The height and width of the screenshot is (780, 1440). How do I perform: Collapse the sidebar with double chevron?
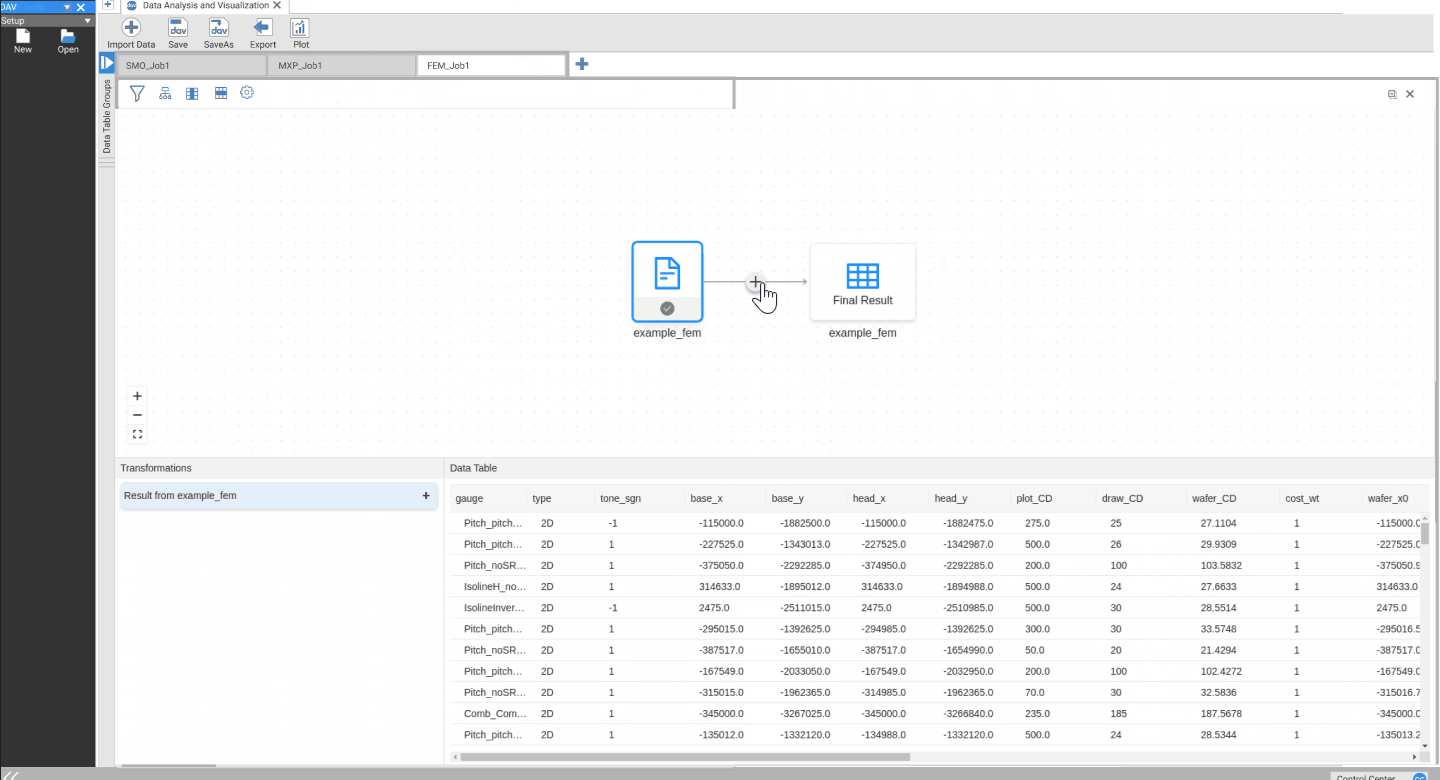[x=13, y=775]
